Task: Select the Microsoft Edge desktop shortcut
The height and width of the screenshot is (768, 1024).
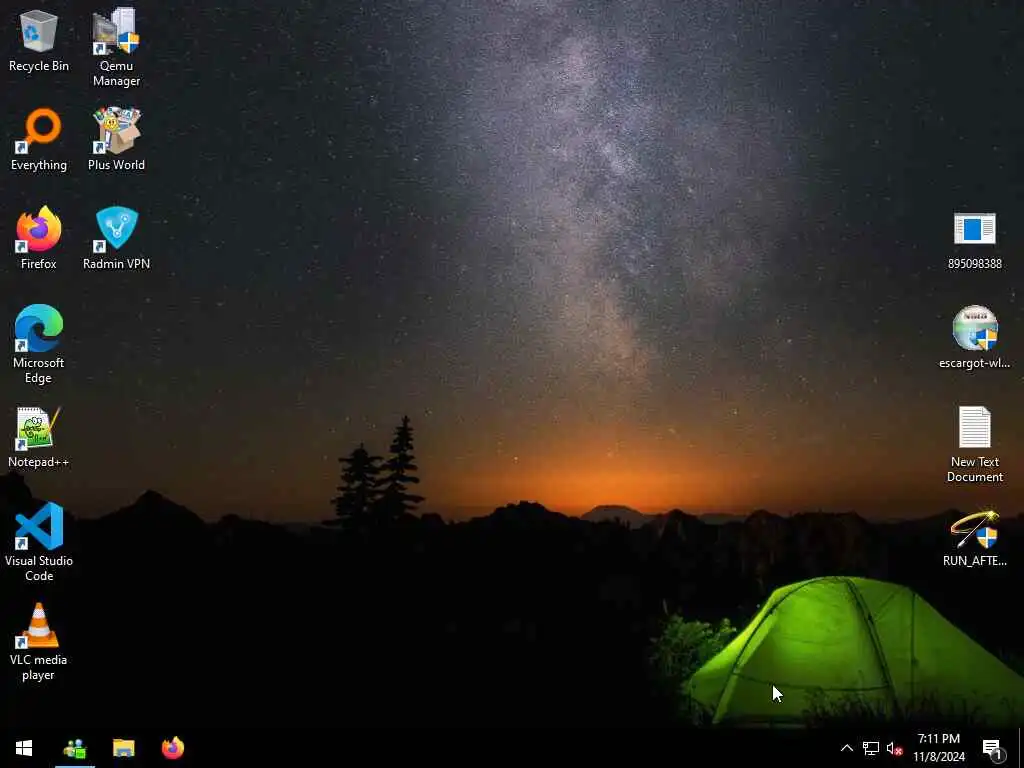Action: [x=39, y=344]
